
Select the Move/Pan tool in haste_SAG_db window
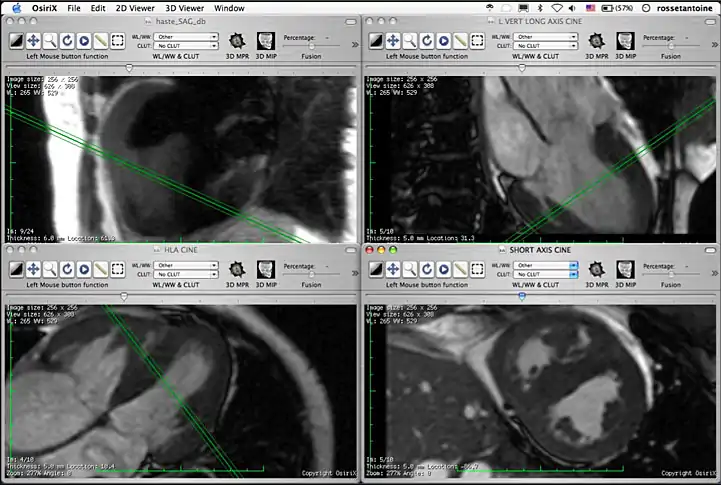point(34,41)
